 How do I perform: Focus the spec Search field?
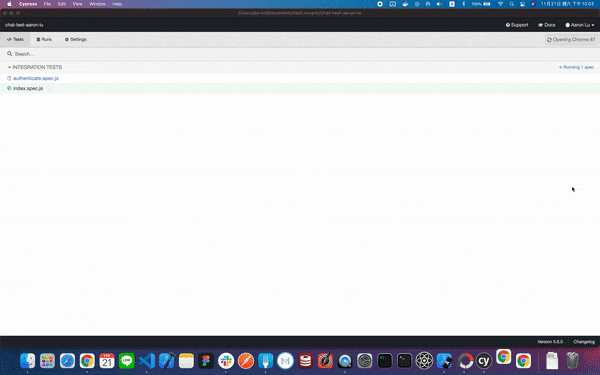click(300, 54)
